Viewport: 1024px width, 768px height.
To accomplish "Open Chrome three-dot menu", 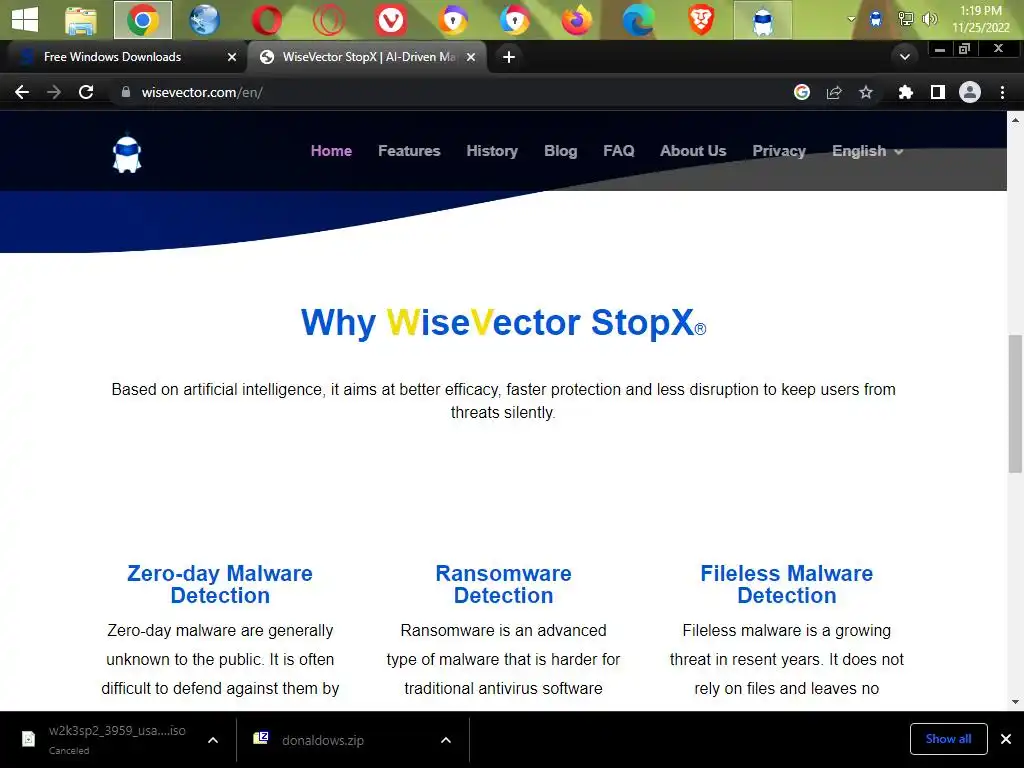I will point(1002,92).
